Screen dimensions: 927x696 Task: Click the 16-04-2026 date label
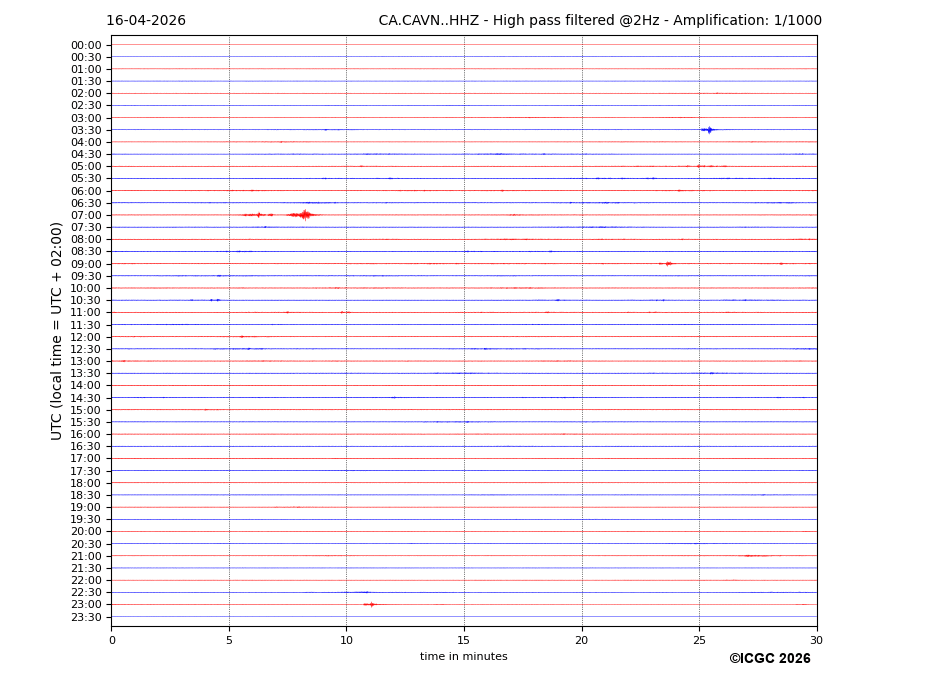tap(146, 21)
